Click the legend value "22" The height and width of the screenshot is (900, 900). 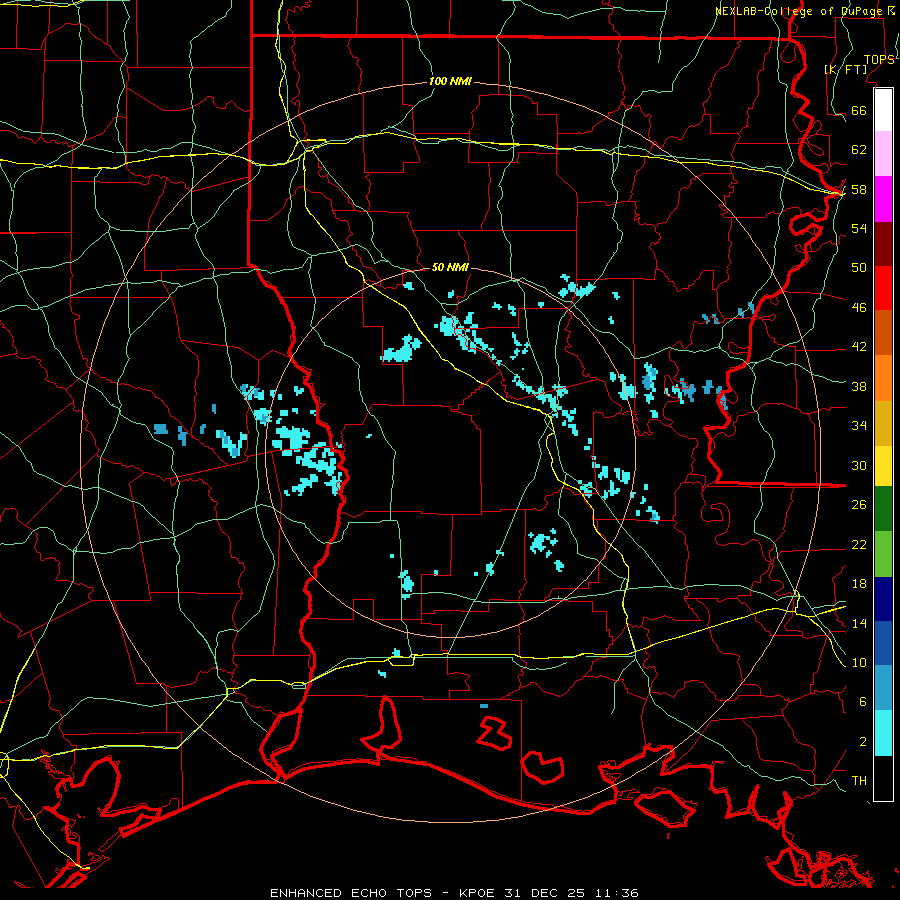(x=859, y=544)
